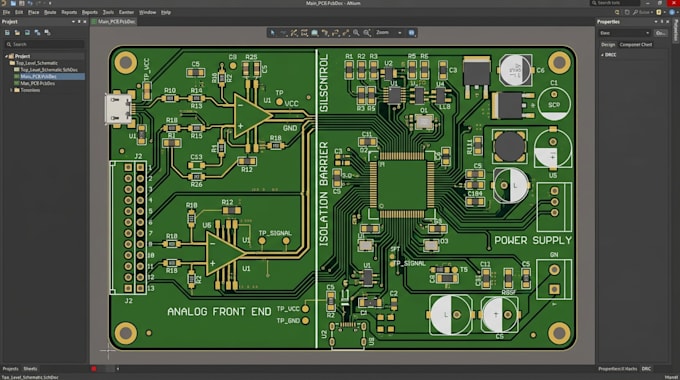
Task: Open the Help menu
Action: (166, 12)
